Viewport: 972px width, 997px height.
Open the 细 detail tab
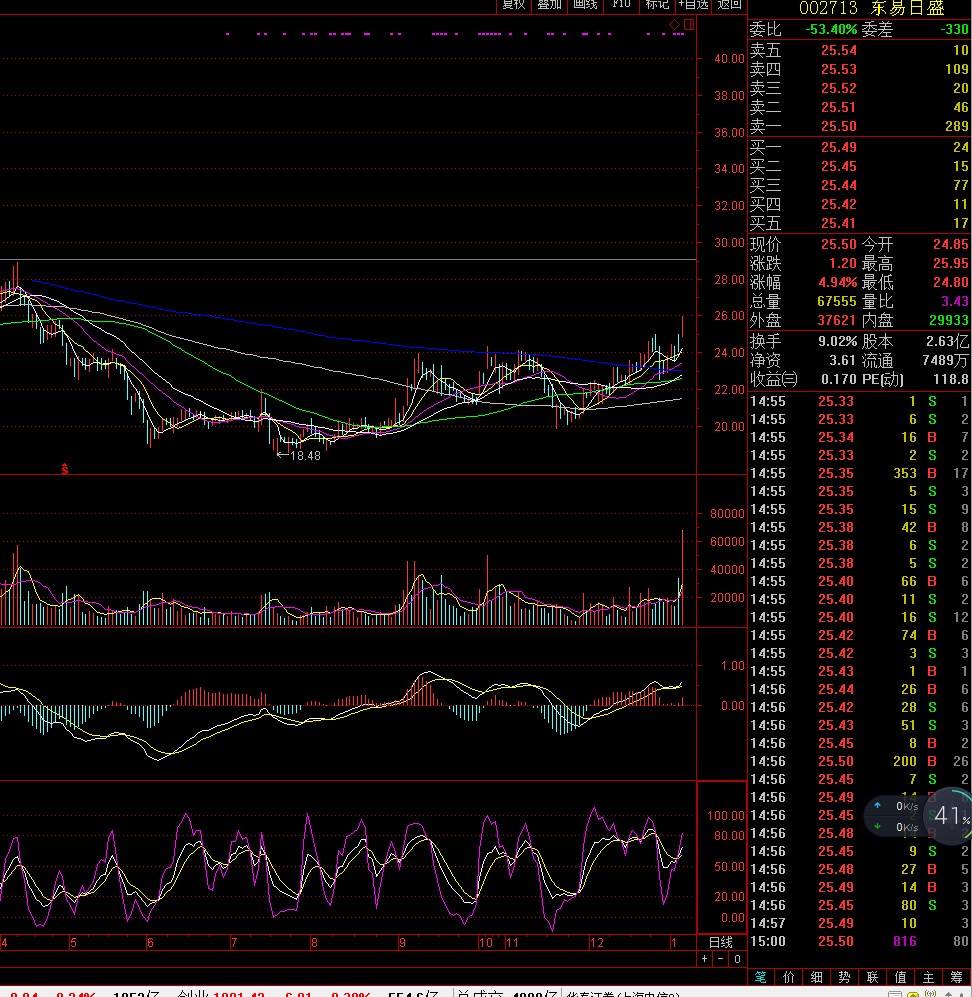817,977
